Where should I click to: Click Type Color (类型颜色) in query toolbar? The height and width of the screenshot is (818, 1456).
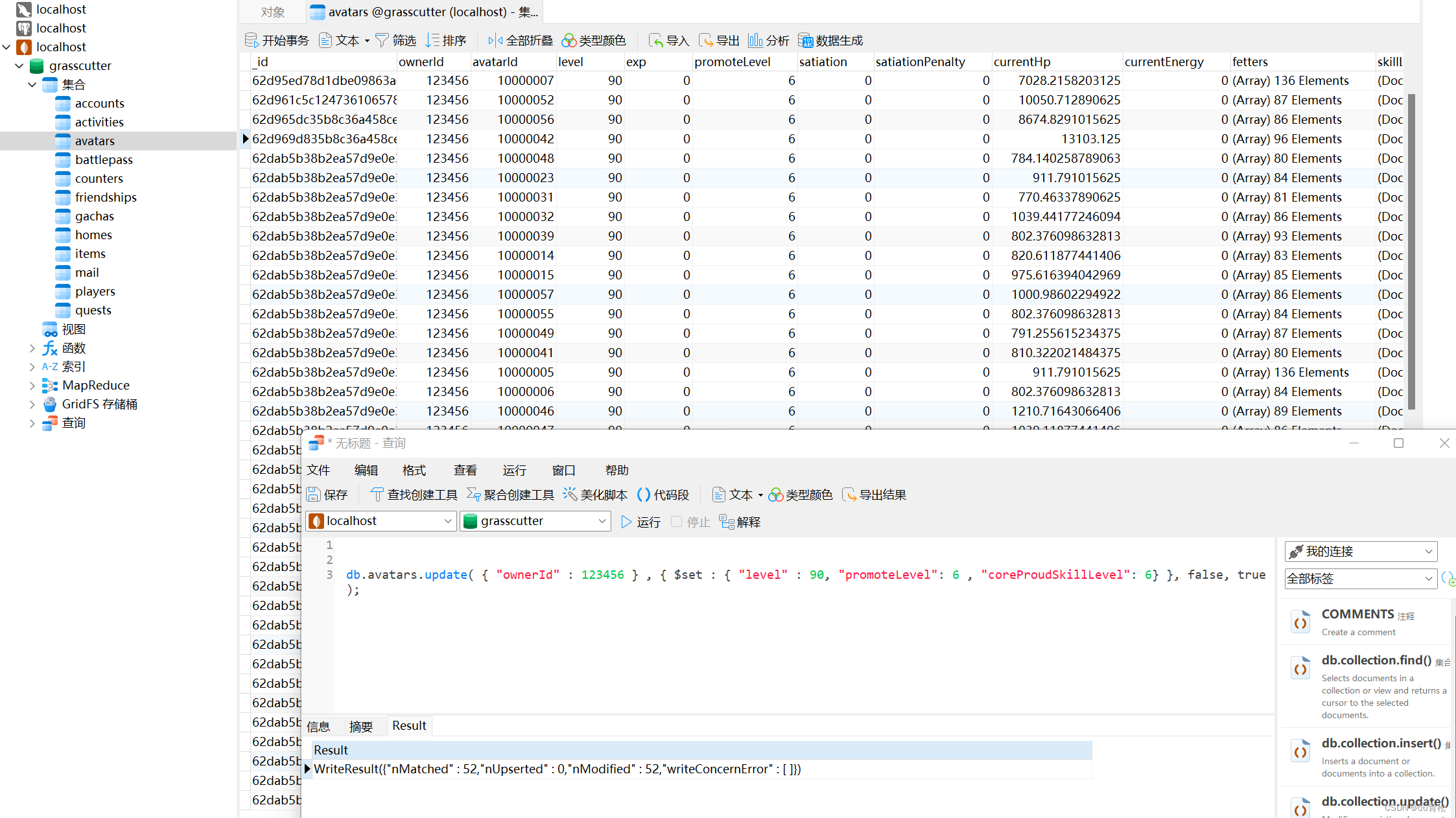pos(801,495)
